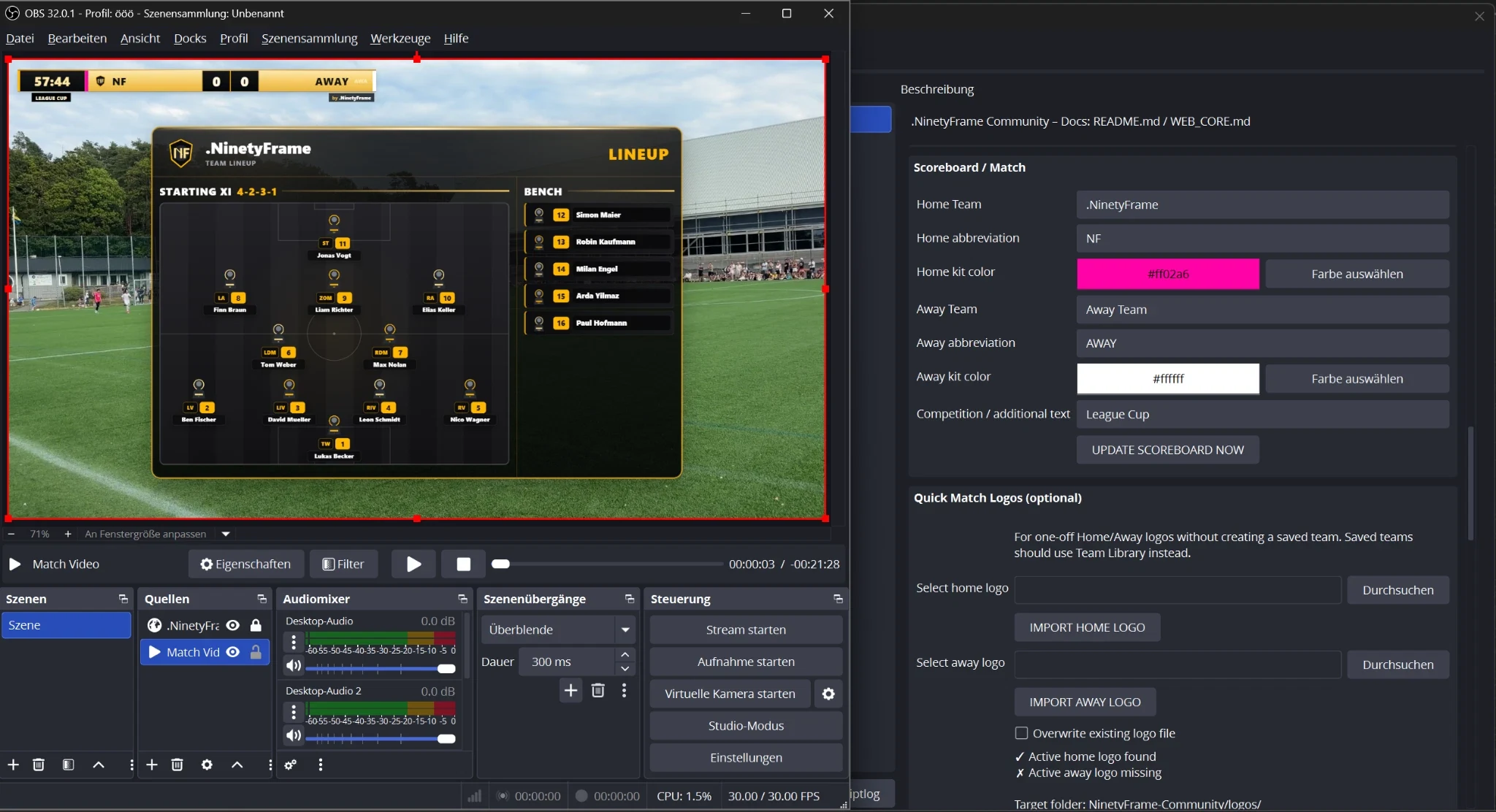The width and height of the screenshot is (1496, 812).
Task: Delete selected source with trash icon
Action: pos(177,765)
